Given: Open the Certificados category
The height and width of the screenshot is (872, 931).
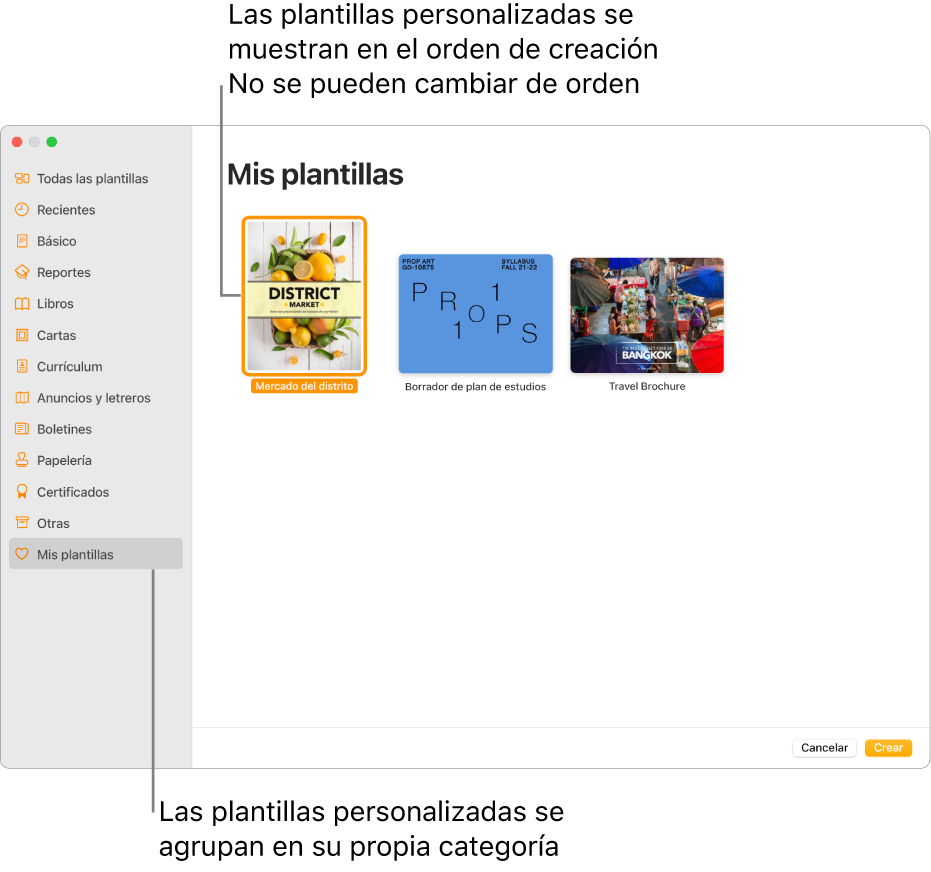Looking at the screenshot, I should click(73, 493).
